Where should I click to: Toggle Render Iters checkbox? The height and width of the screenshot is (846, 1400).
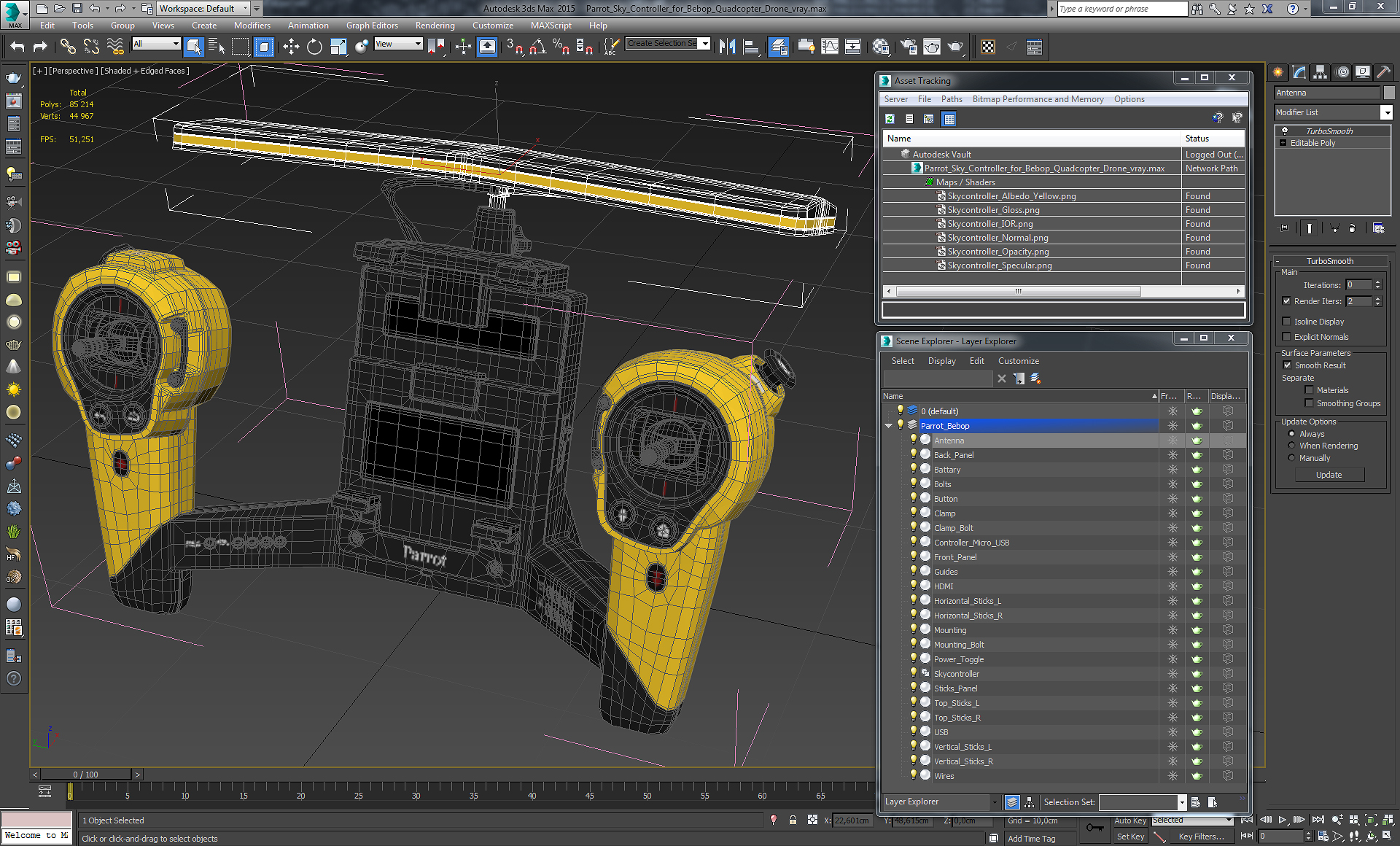[1287, 301]
